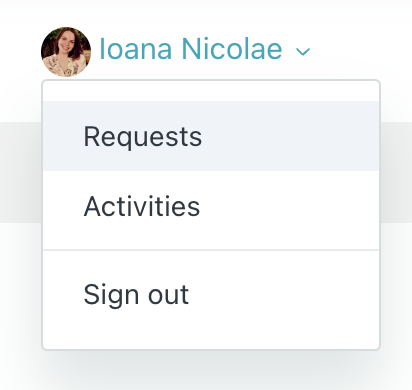Screen dimensions: 412x390
Task: Toggle the down-chevron beside Ioana Nicolae
Action: 303,52
